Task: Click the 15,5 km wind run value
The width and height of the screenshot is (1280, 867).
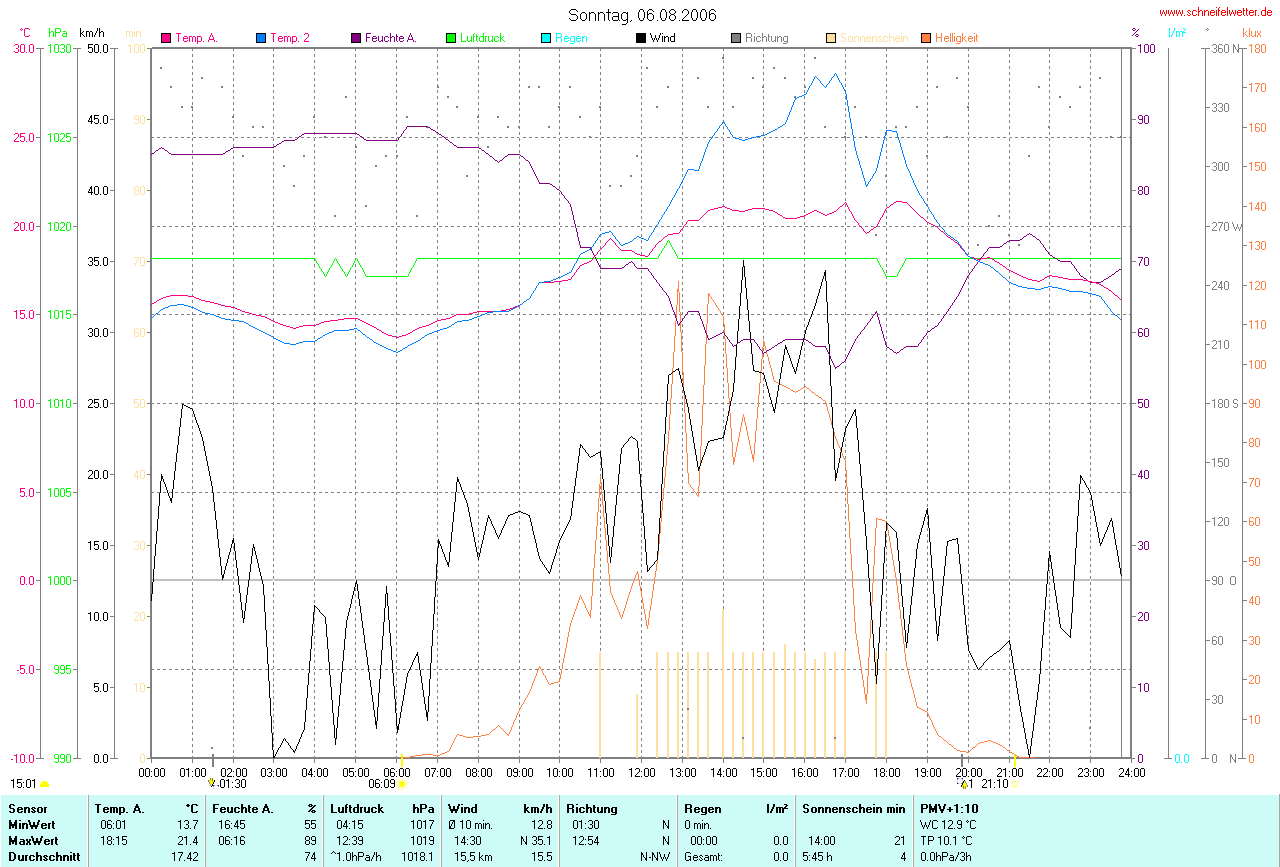Action: pyautogui.click(x=474, y=857)
